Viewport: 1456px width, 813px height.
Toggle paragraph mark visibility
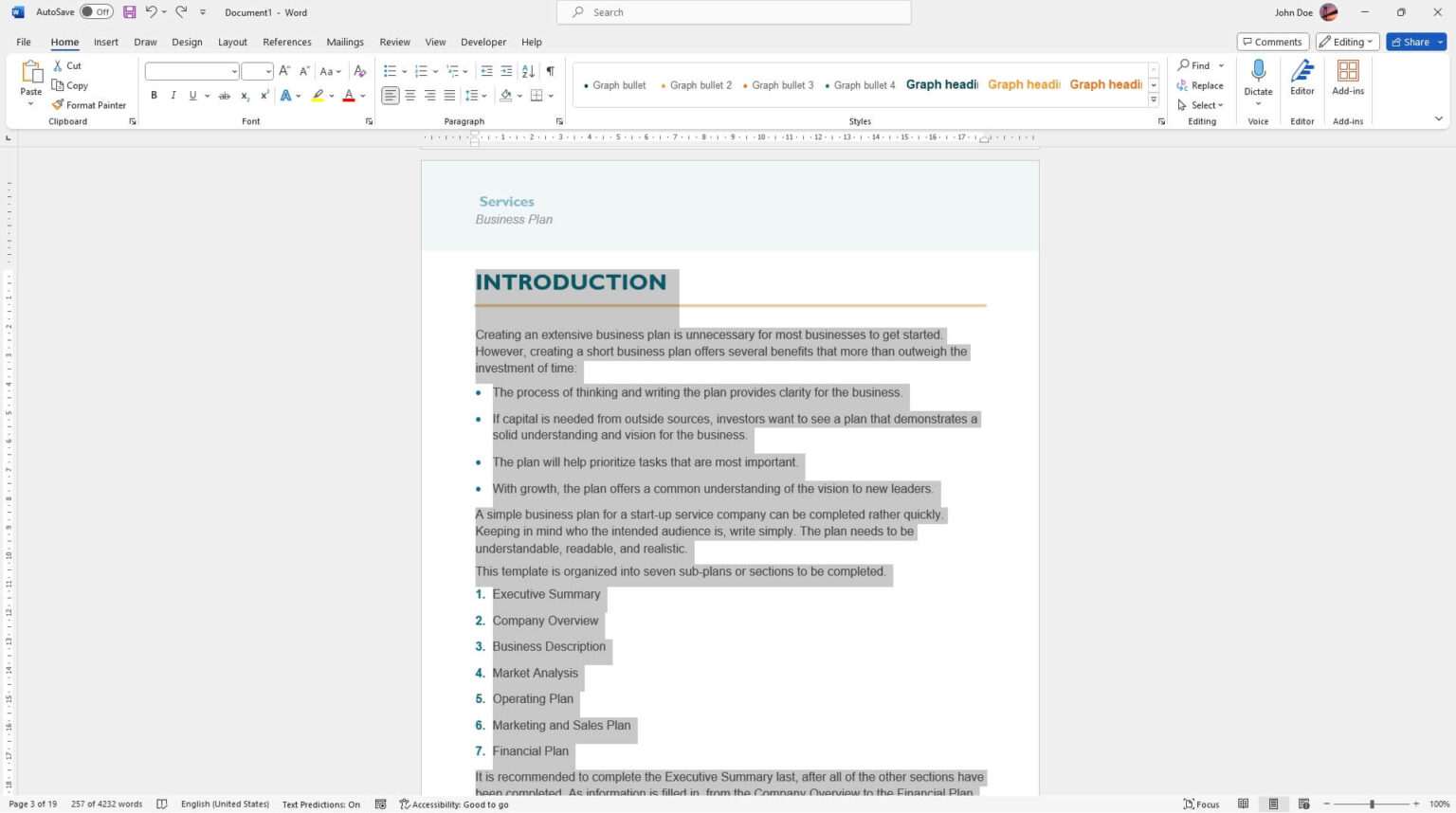pyautogui.click(x=550, y=70)
